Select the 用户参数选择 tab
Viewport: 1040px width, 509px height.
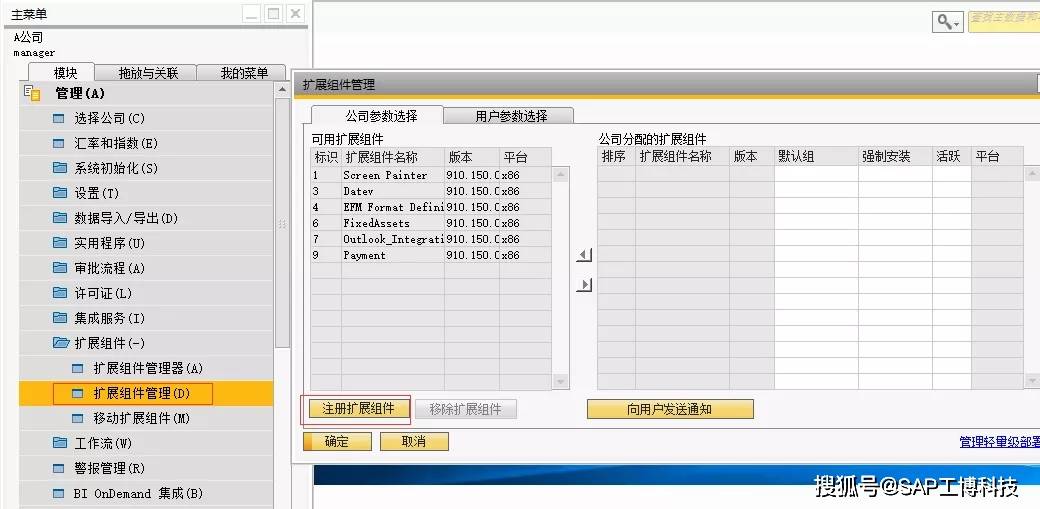click(511, 116)
